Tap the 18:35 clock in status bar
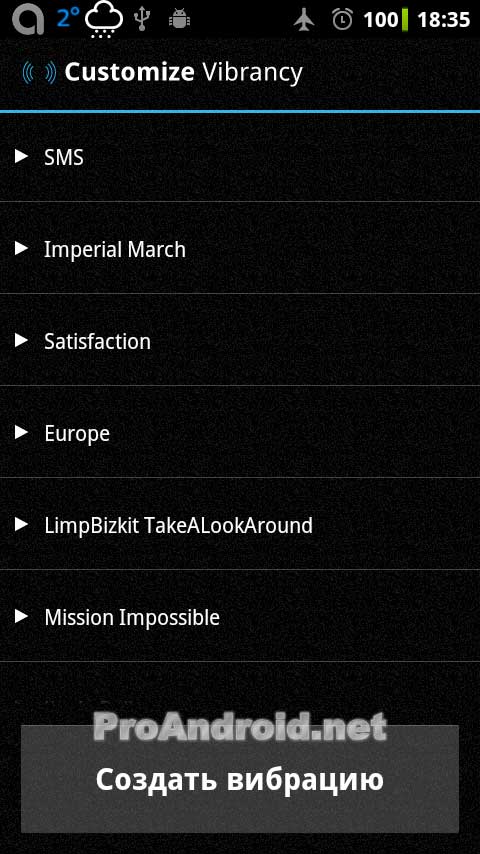Viewport: 480px width, 854px height. click(x=443, y=20)
